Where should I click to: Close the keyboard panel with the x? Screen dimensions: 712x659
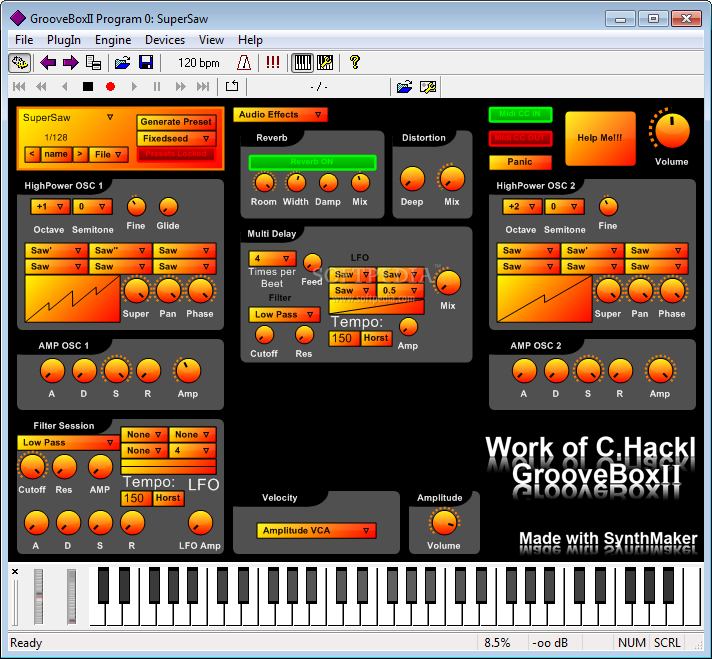tap(15, 571)
